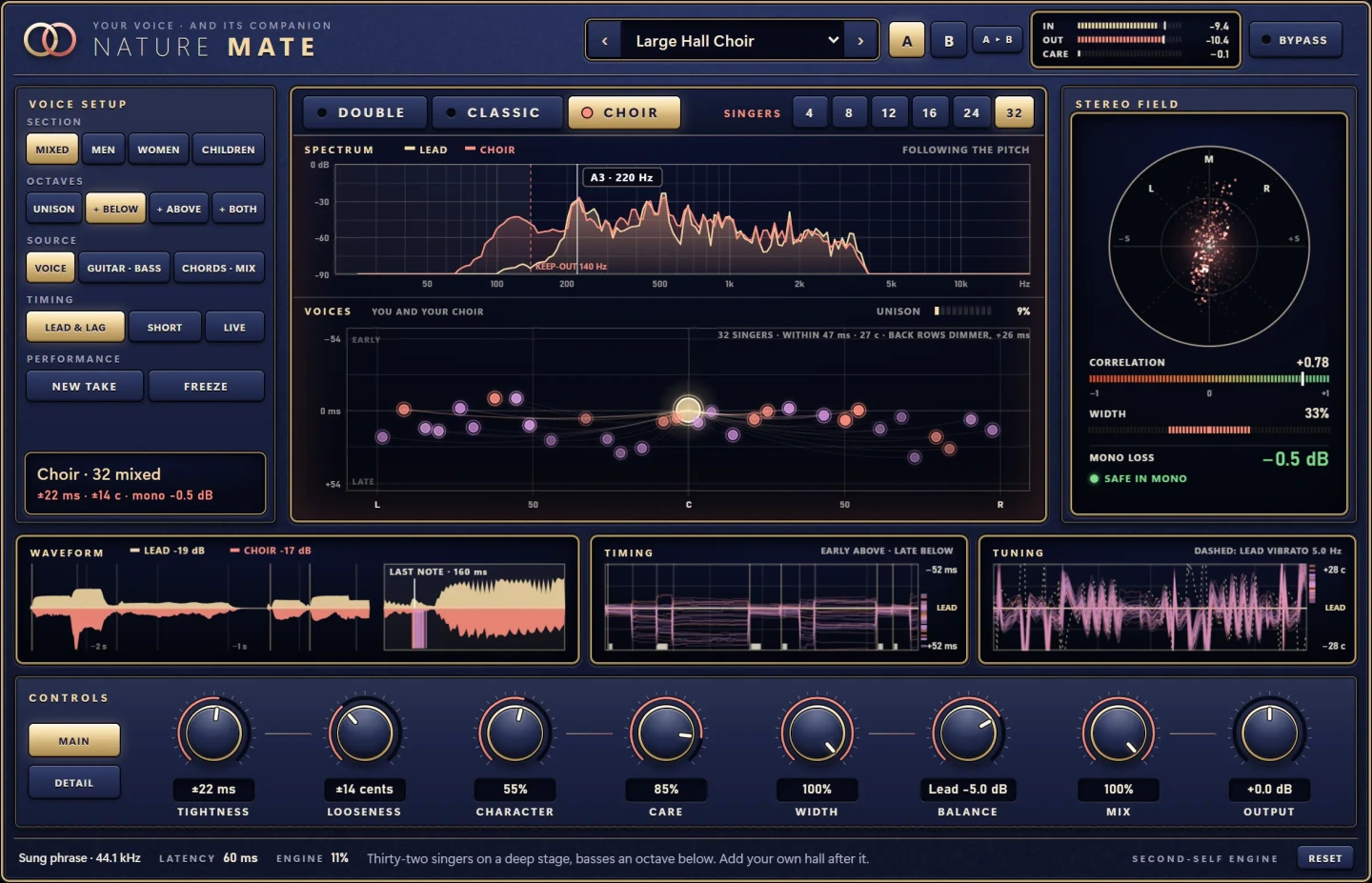1372x883 pixels.
Task: Switch to Classic mode tab
Action: pos(497,112)
